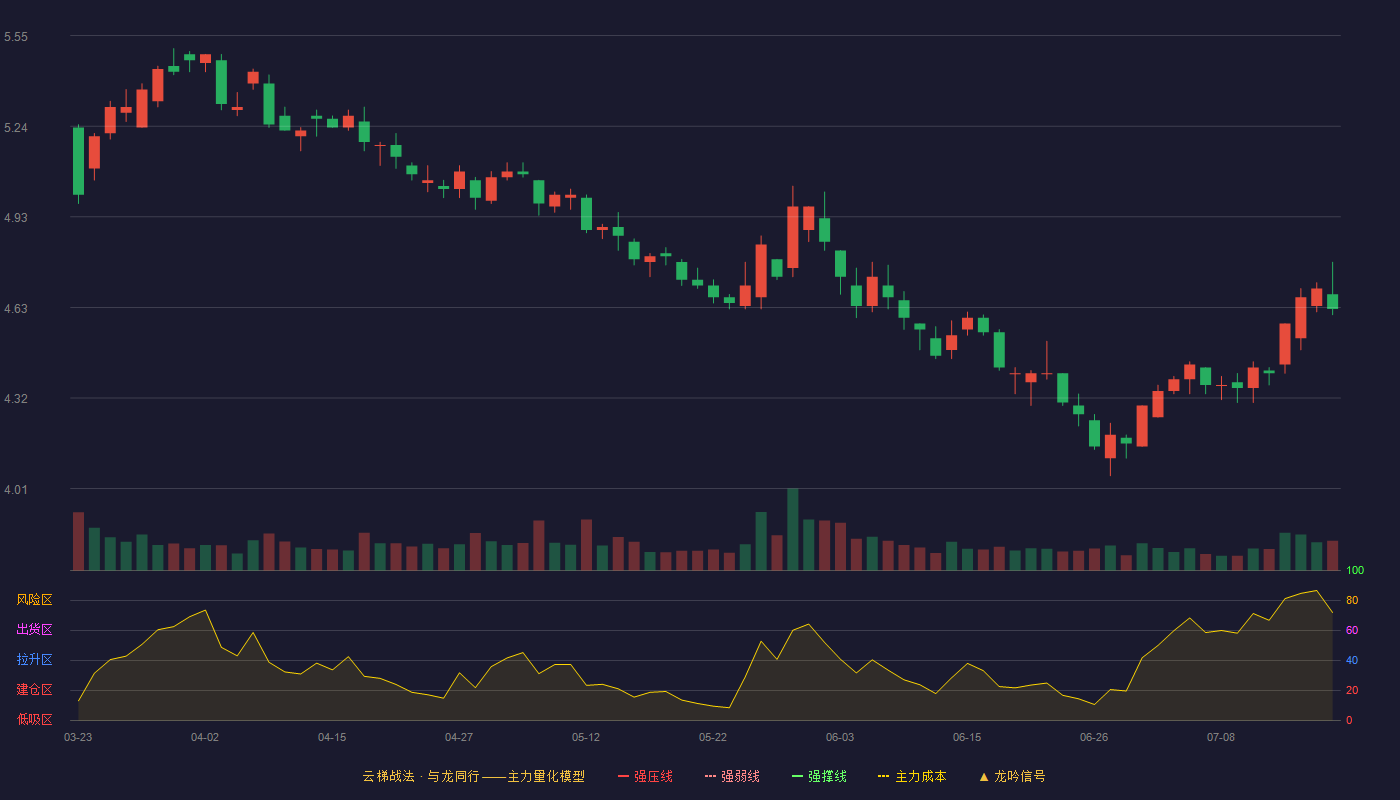Image resolution: width=1400 pixels, height=800 pixels.
Task: Select the 06-15 date label
Action: [x=967, y=737]
